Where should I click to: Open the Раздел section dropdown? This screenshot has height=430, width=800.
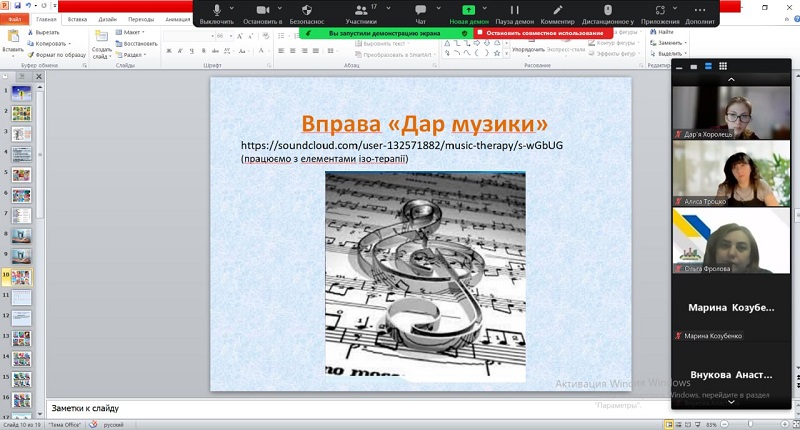132,55
